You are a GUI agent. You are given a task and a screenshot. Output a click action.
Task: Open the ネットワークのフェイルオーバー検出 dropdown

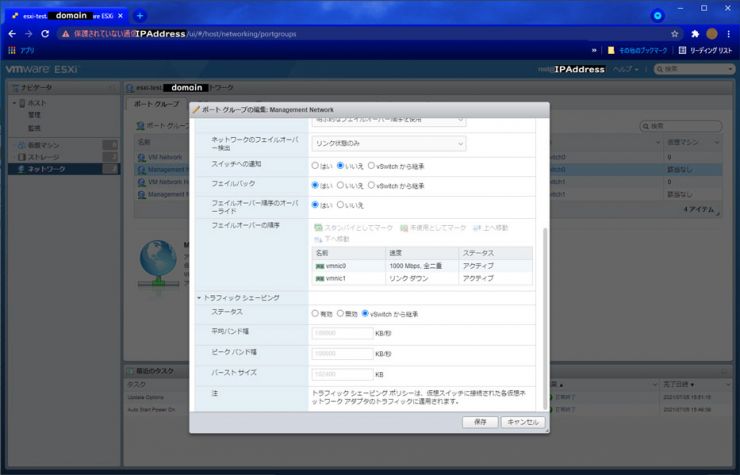(x=388, y=144)
